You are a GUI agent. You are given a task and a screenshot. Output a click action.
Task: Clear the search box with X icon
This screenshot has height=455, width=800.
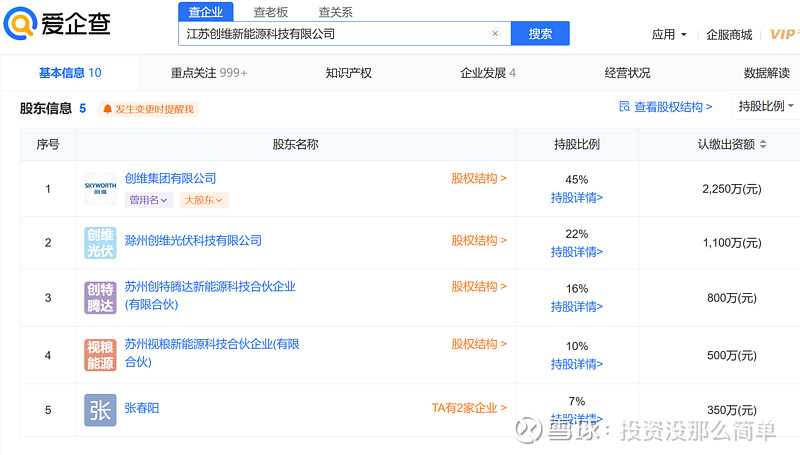[495, 34]
